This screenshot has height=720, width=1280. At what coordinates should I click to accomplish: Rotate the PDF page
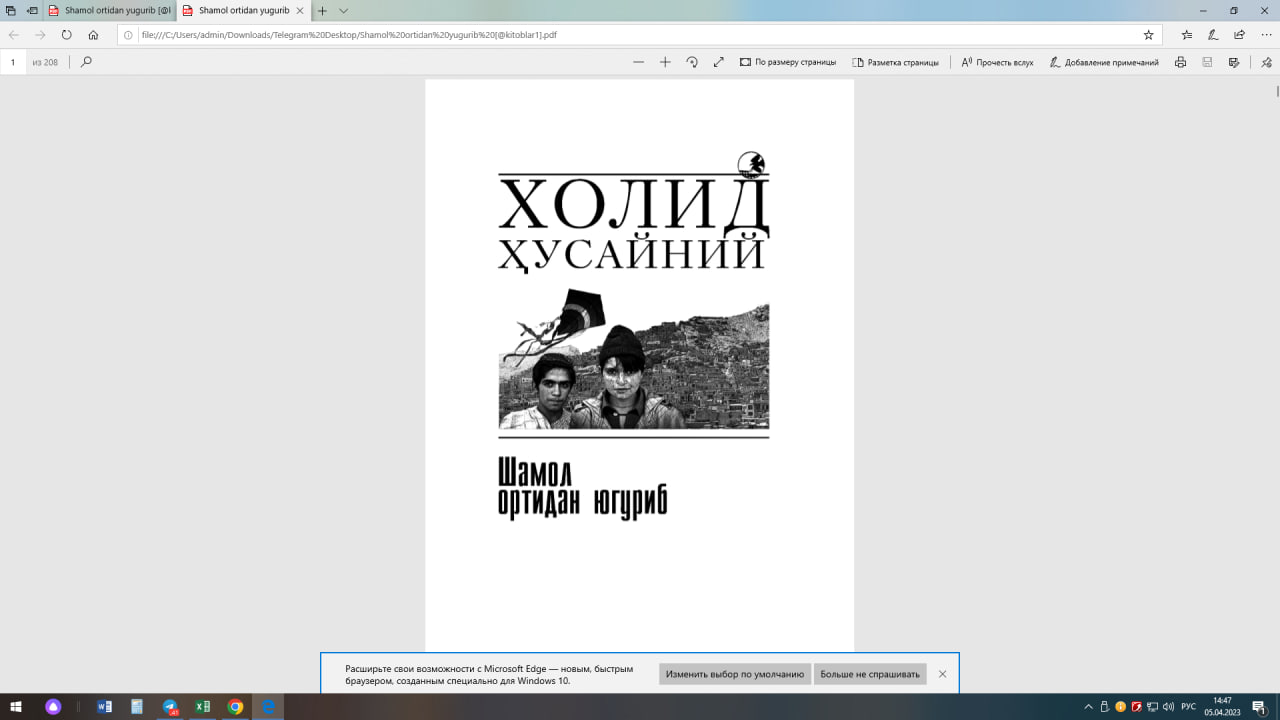(x=692, y=61)
